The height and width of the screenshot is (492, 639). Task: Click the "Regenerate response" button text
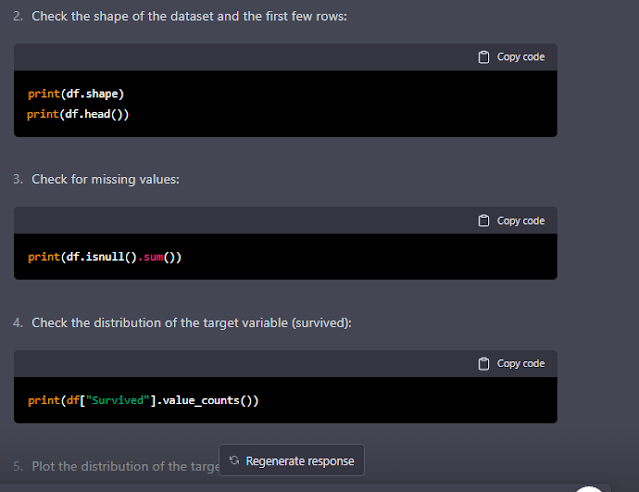pyautogui.click(x=299, y=461)
